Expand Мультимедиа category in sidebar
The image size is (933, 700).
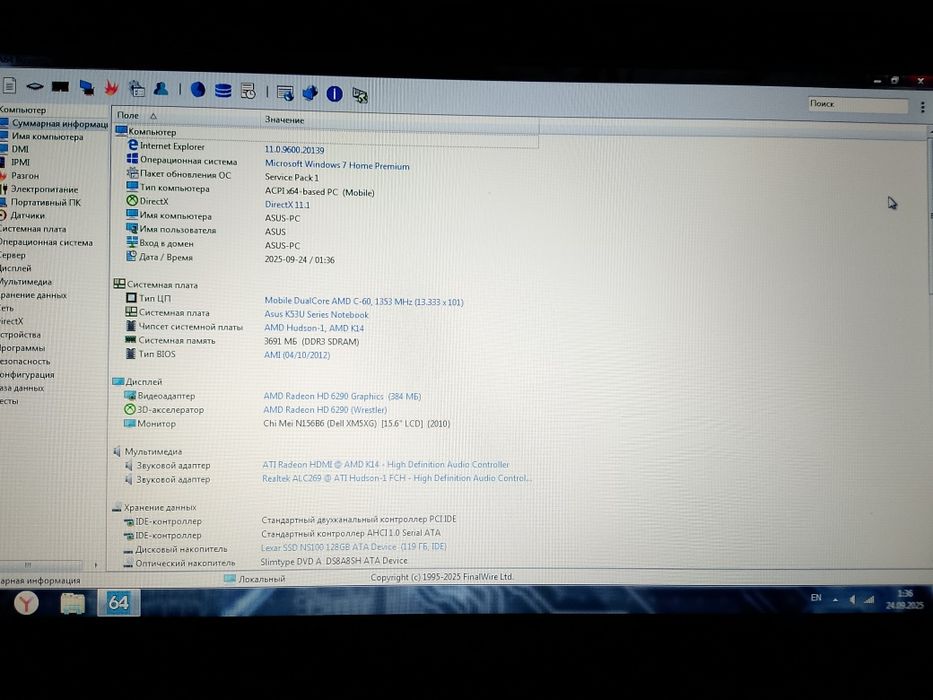[x=26, y=282]
